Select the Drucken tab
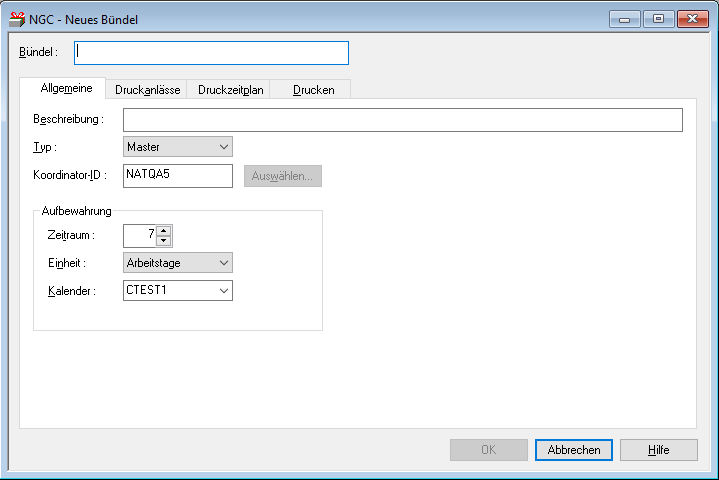 pyautogui.click(x=313, y=89)
